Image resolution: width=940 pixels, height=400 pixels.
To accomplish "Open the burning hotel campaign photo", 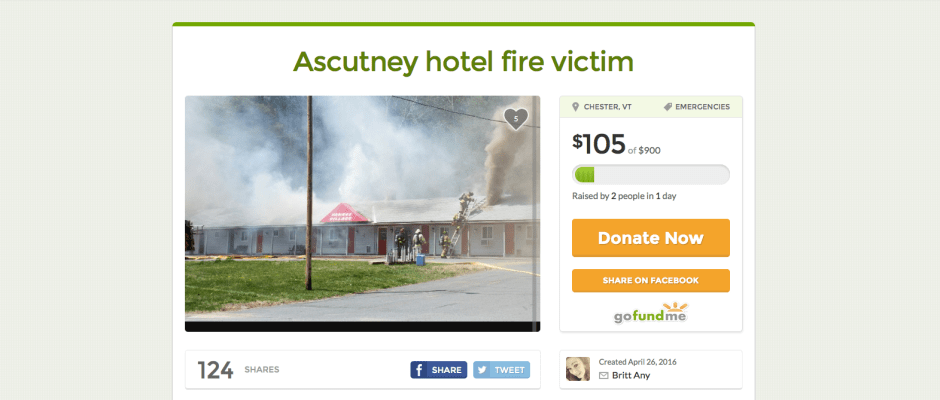I will (362, 213).
